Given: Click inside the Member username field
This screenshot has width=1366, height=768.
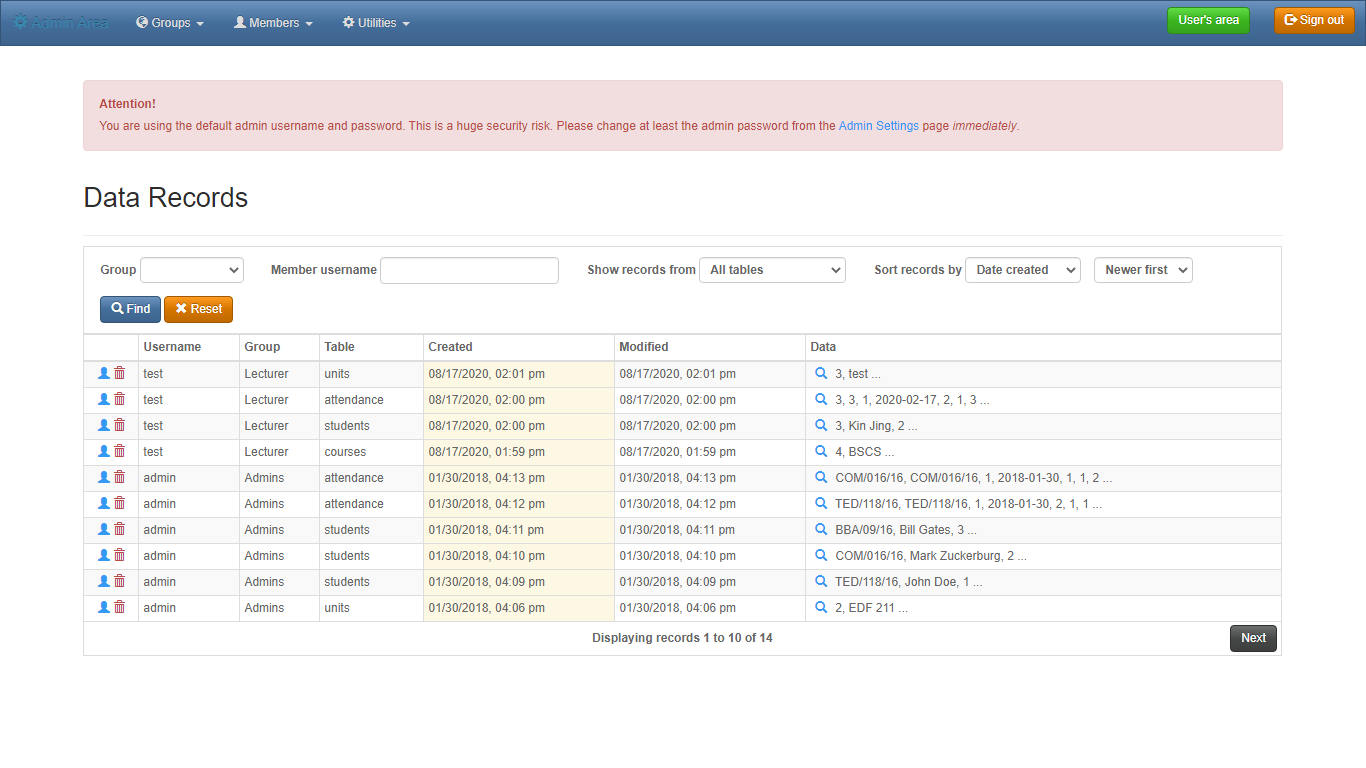Looking at the screenshot, I should [x=469, y=270].
